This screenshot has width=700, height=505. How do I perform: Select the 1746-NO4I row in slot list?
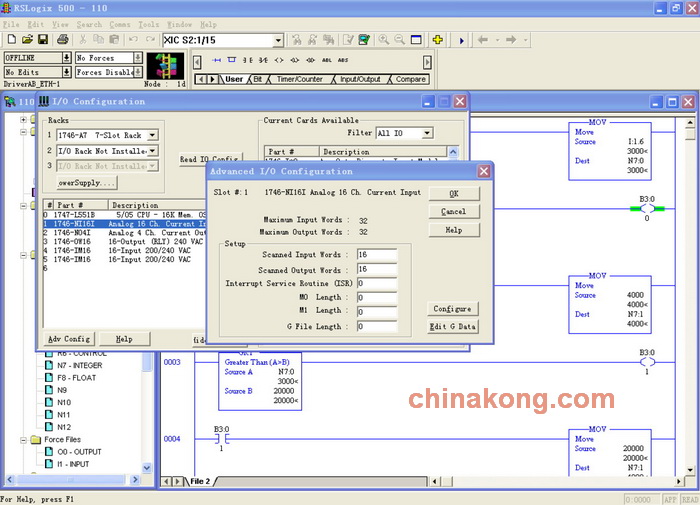click(x=125, y=233)
